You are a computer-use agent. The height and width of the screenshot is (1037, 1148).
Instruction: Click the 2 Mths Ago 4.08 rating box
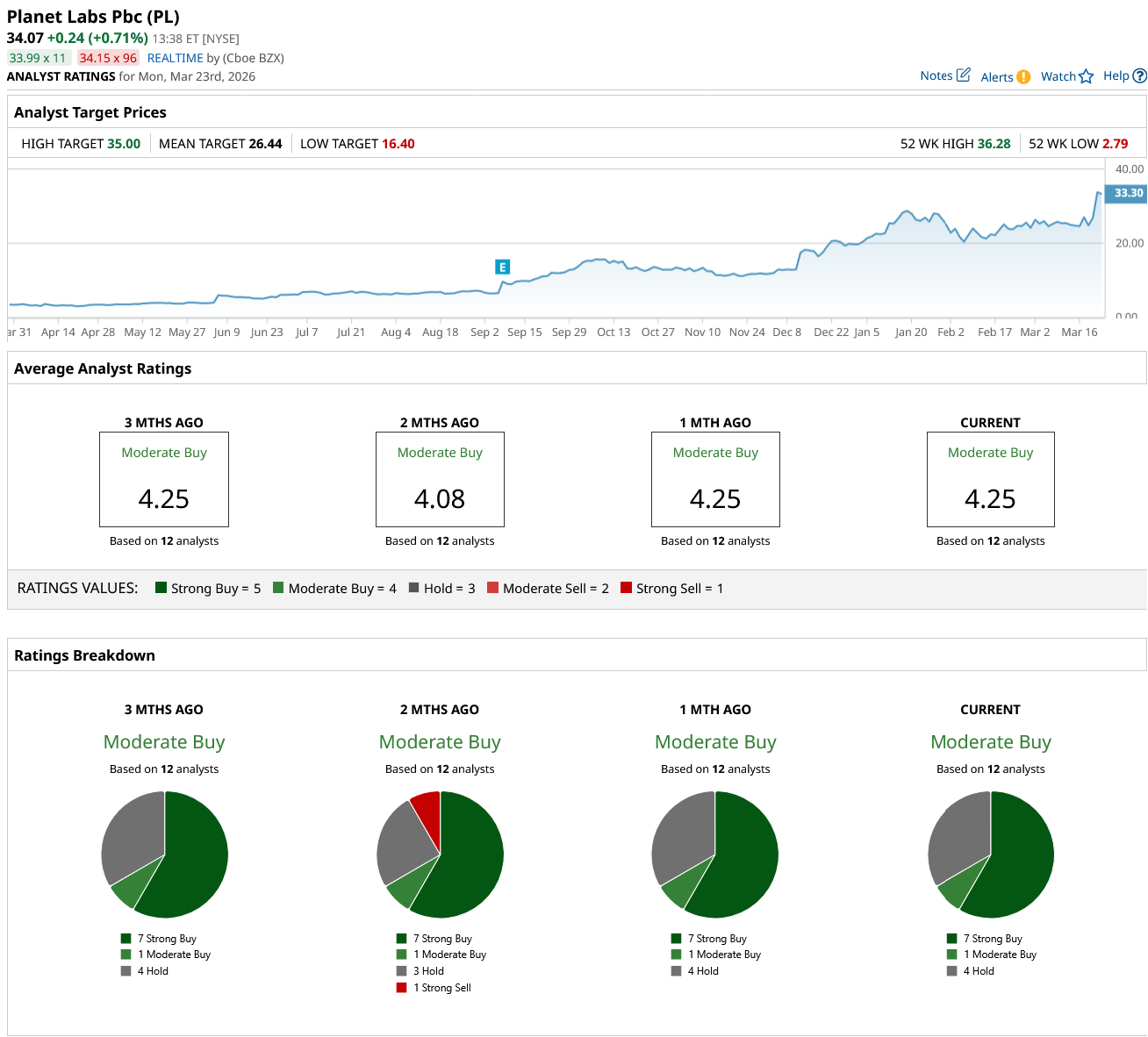(440, 479)
